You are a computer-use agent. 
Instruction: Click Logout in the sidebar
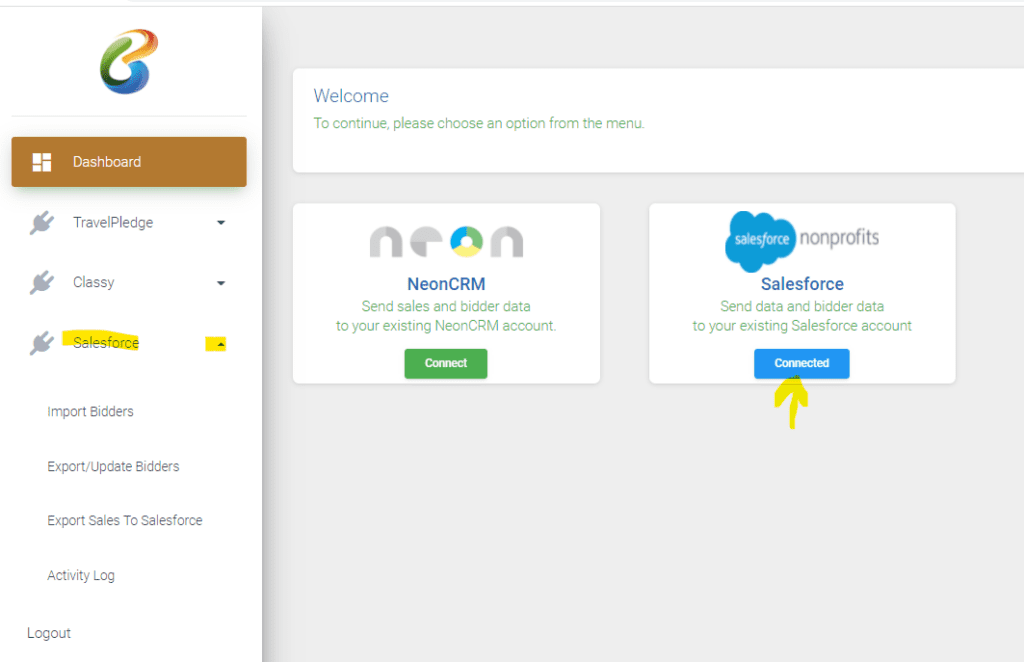click(x=49, y=633)
